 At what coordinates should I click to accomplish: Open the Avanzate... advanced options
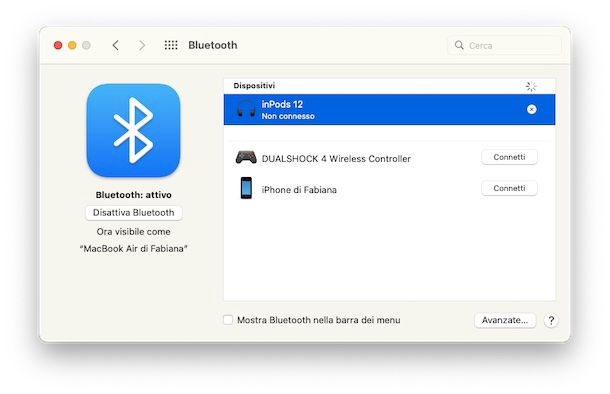tap(505, 320)
